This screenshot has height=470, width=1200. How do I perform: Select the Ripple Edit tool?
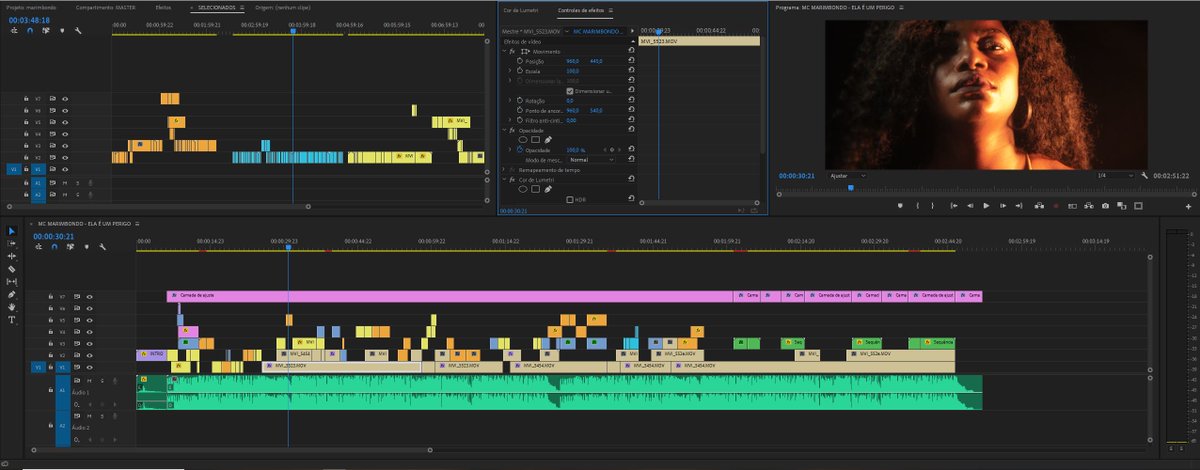pos(12,256)
